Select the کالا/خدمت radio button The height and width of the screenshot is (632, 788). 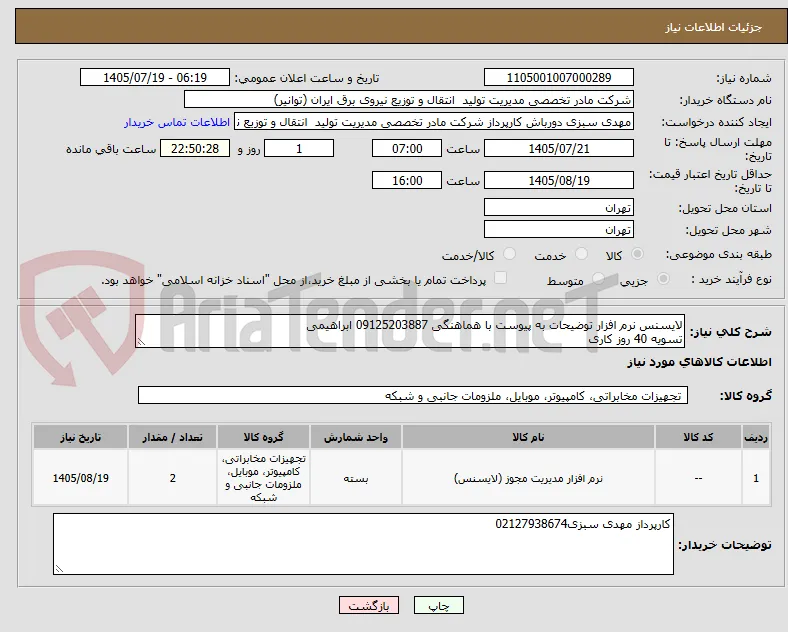[510, 254]
